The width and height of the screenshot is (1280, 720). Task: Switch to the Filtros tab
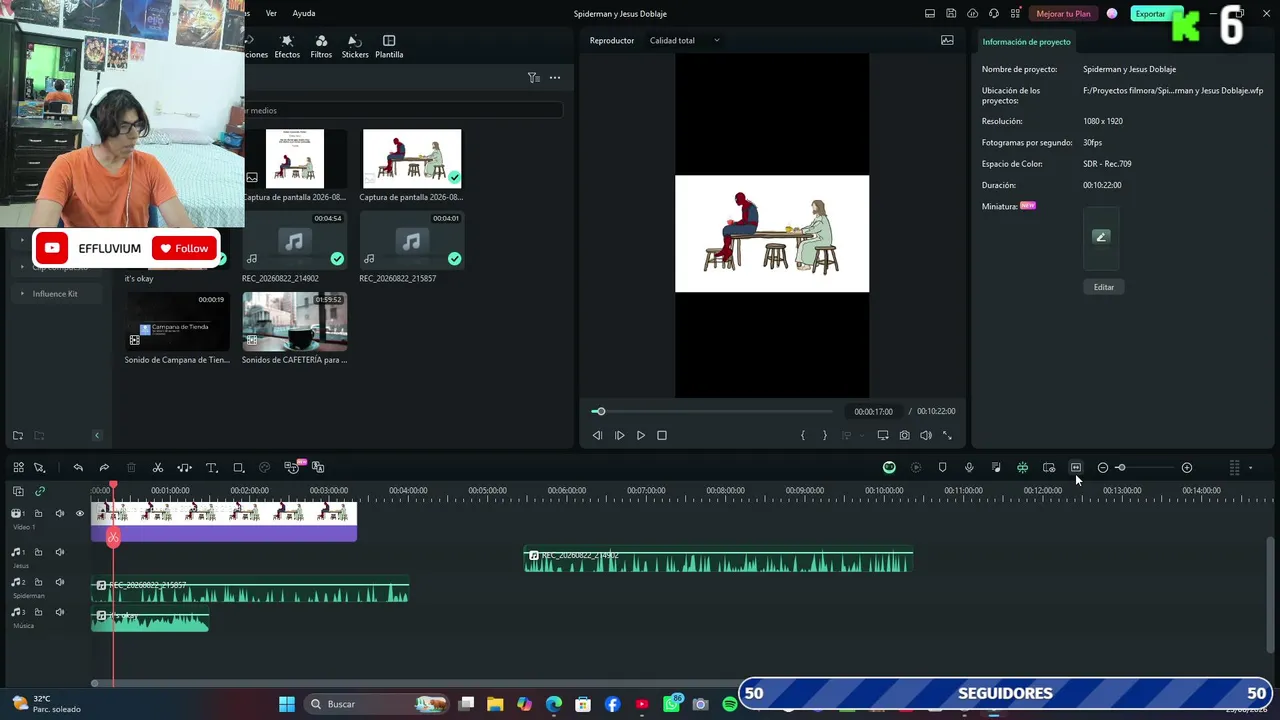click(321, 47)
